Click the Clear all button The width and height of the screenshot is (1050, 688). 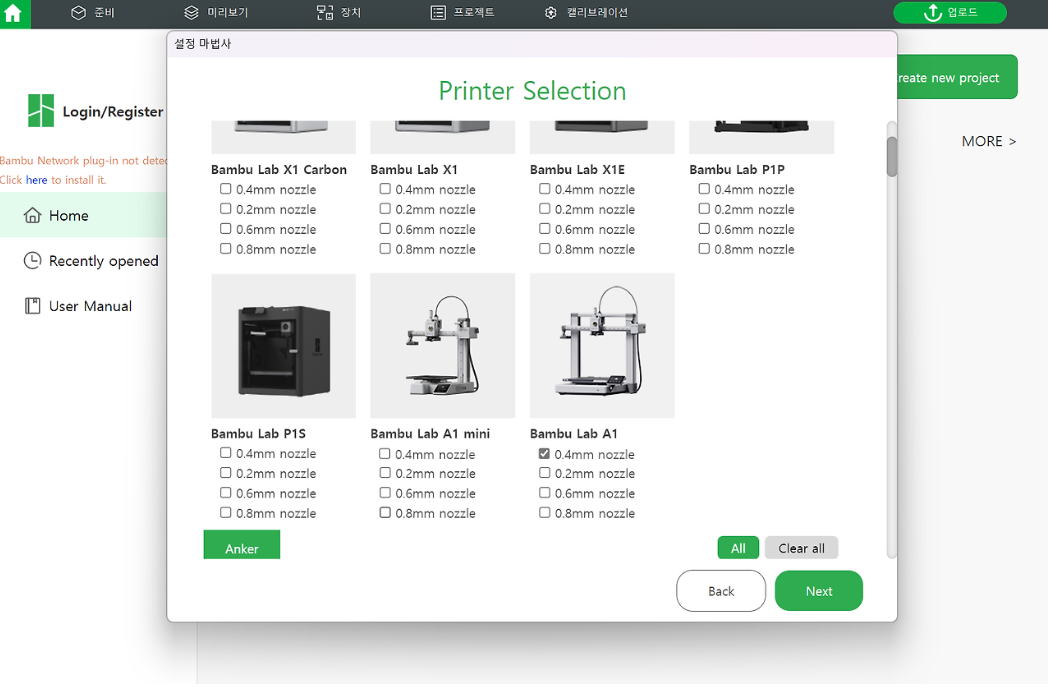[801, 548]
